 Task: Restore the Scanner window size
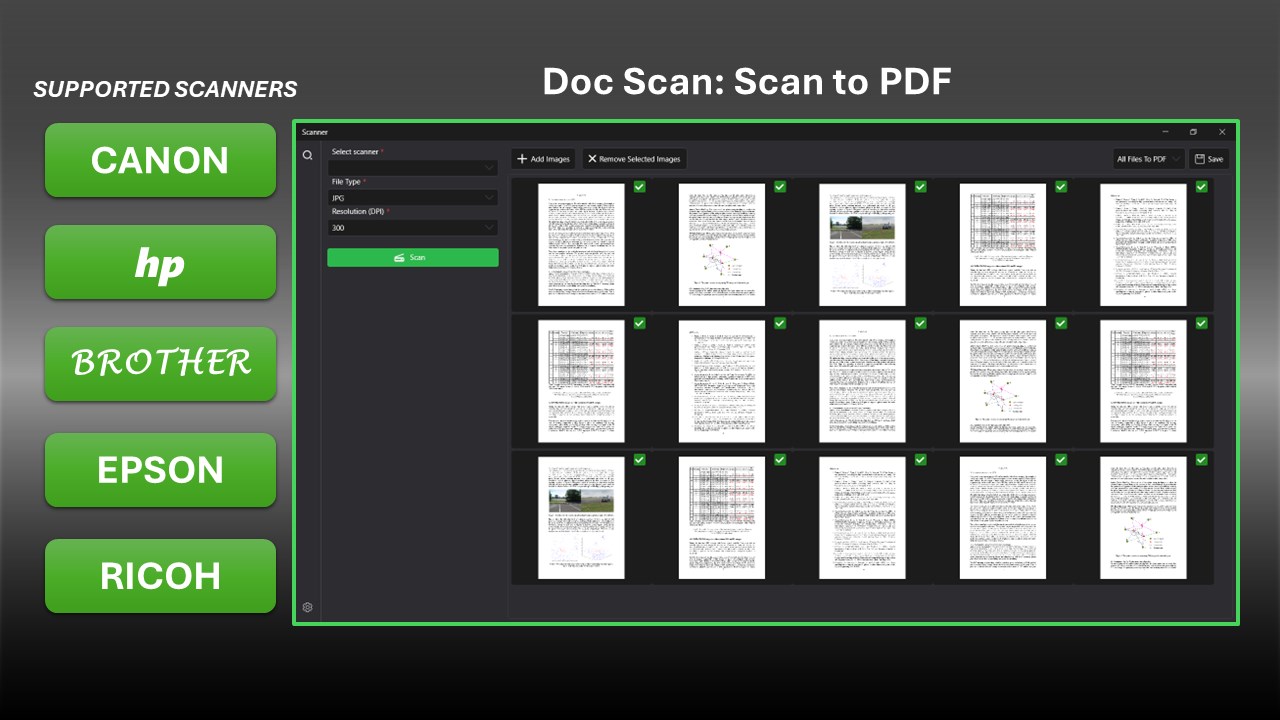(1193, 132)
